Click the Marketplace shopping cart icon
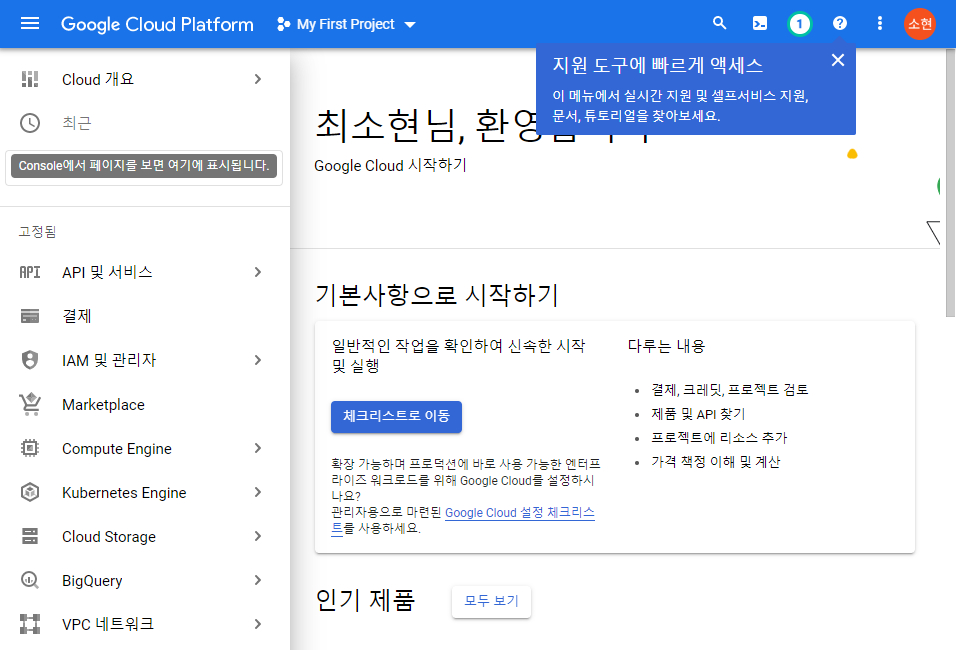The height and width of the screenshot is (650, 956). 30,404
